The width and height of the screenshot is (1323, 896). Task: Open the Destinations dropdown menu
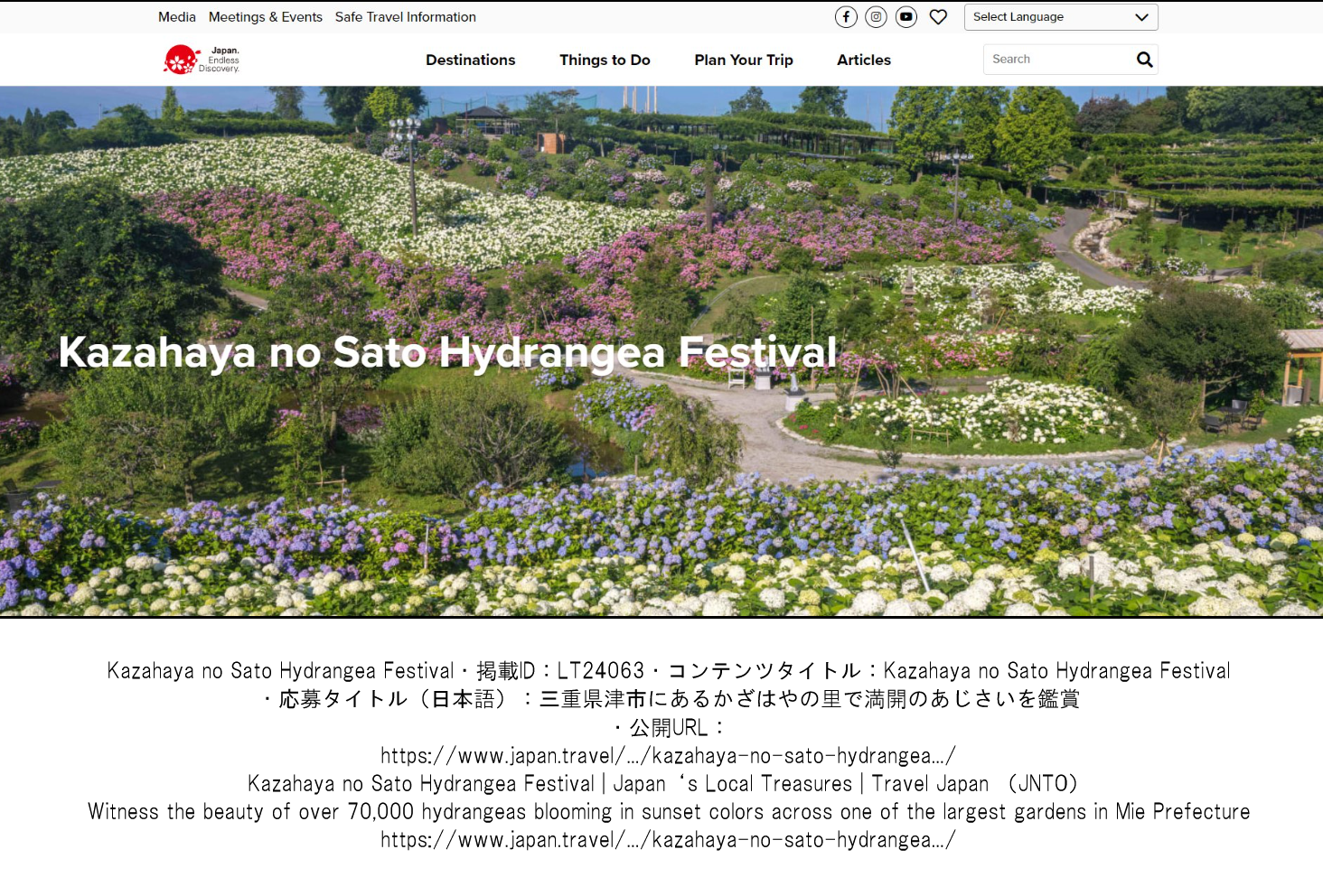470,60
